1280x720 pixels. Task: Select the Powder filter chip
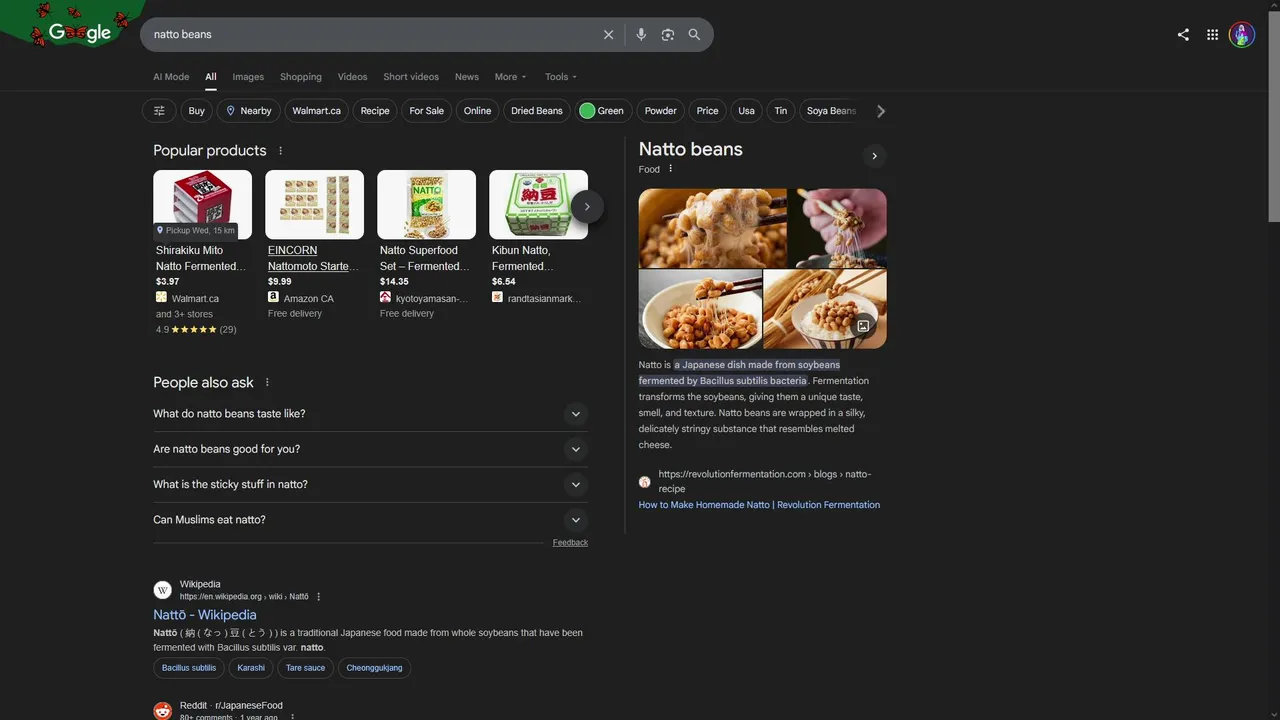660,111
